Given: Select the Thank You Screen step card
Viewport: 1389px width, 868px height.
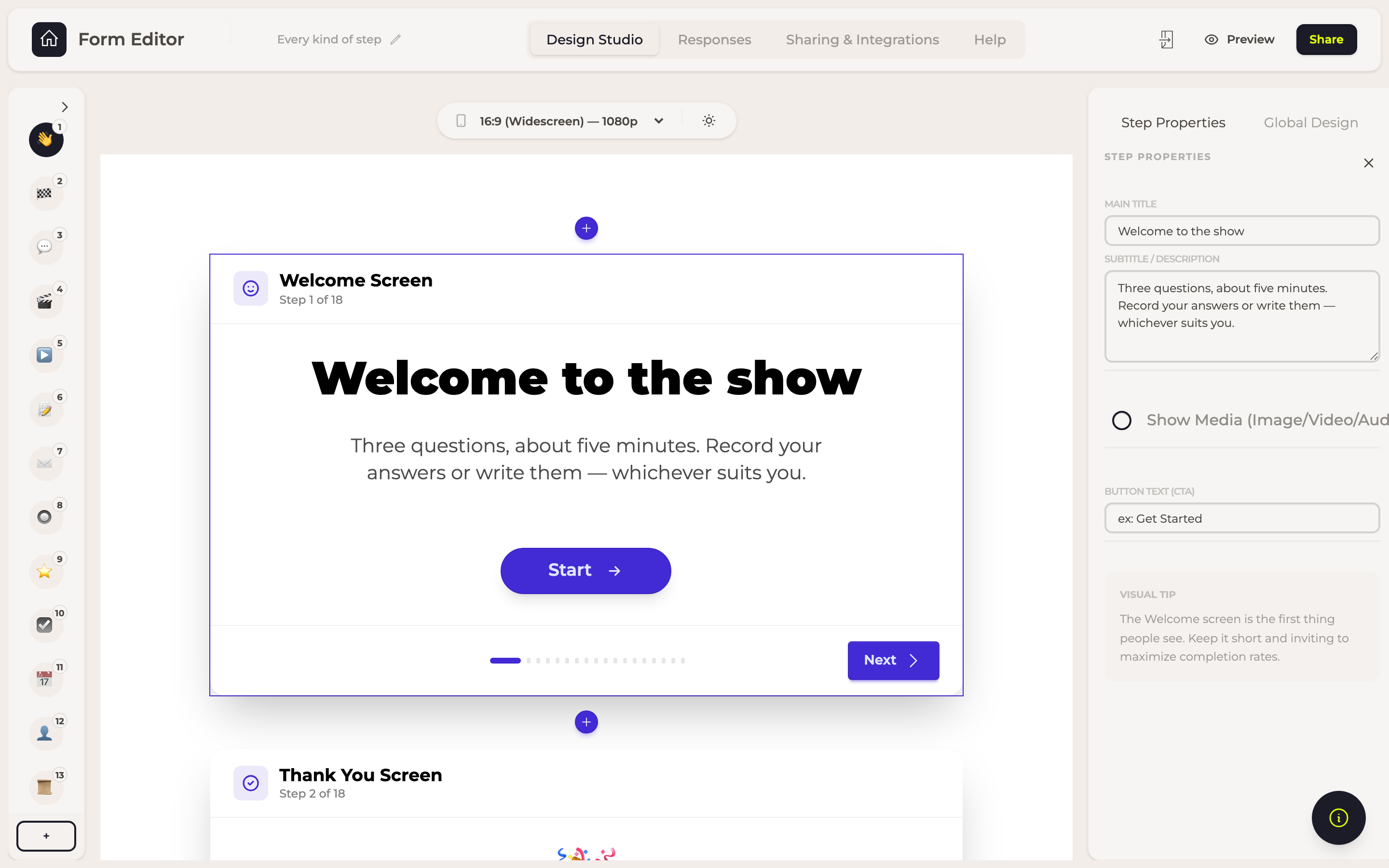Looking at the screenshot, I should [586, 804].
